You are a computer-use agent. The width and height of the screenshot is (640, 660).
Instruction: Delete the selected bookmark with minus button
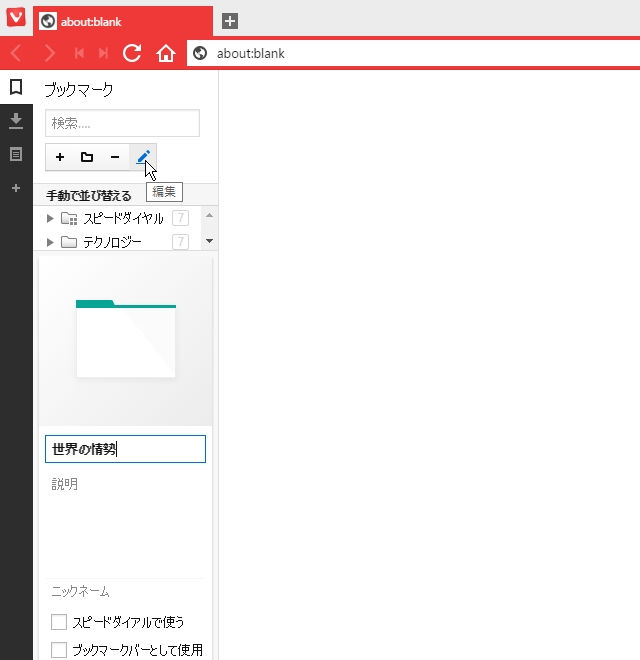(115, 157)
